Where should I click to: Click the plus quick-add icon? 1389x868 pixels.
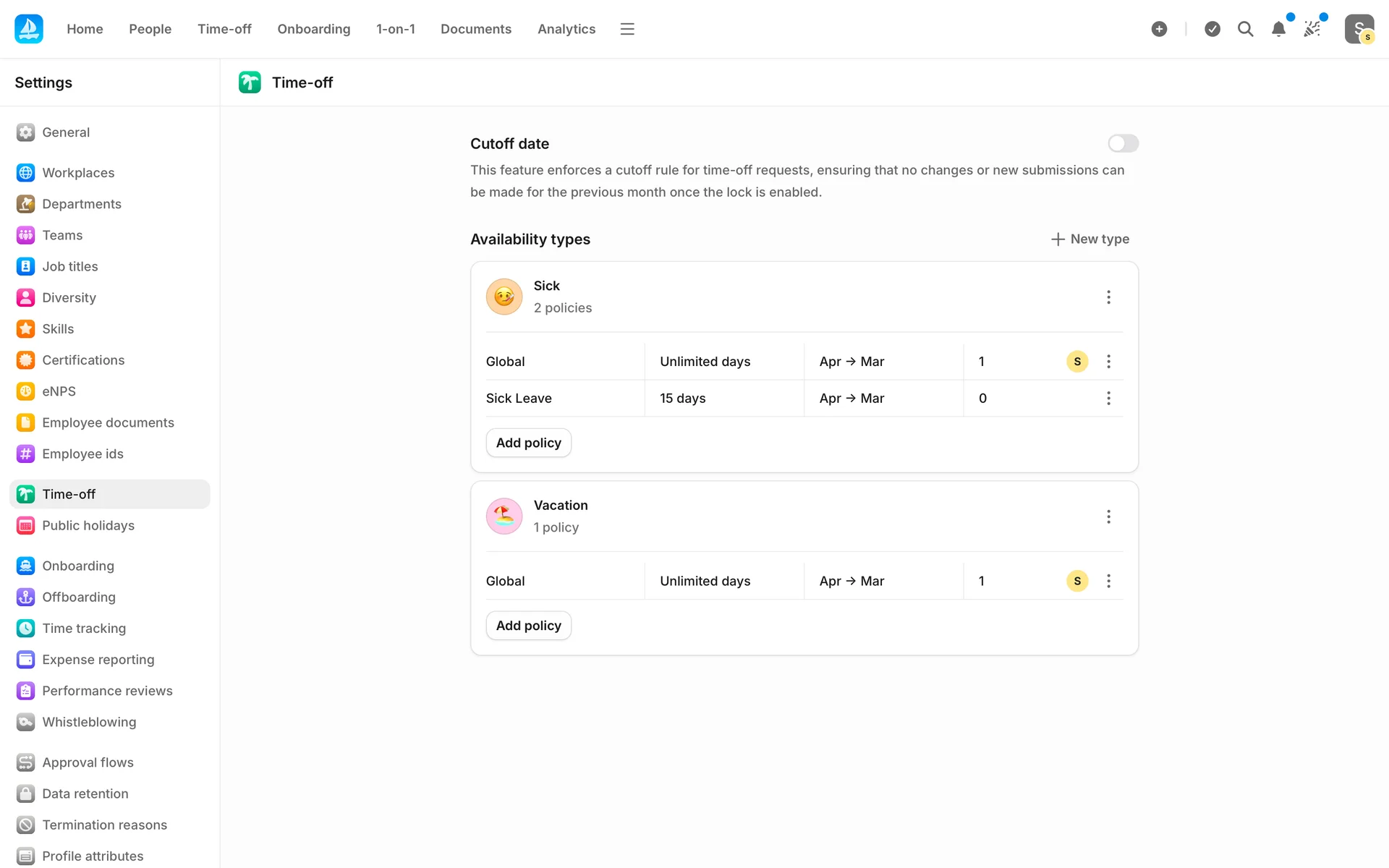coord(1159,29)
